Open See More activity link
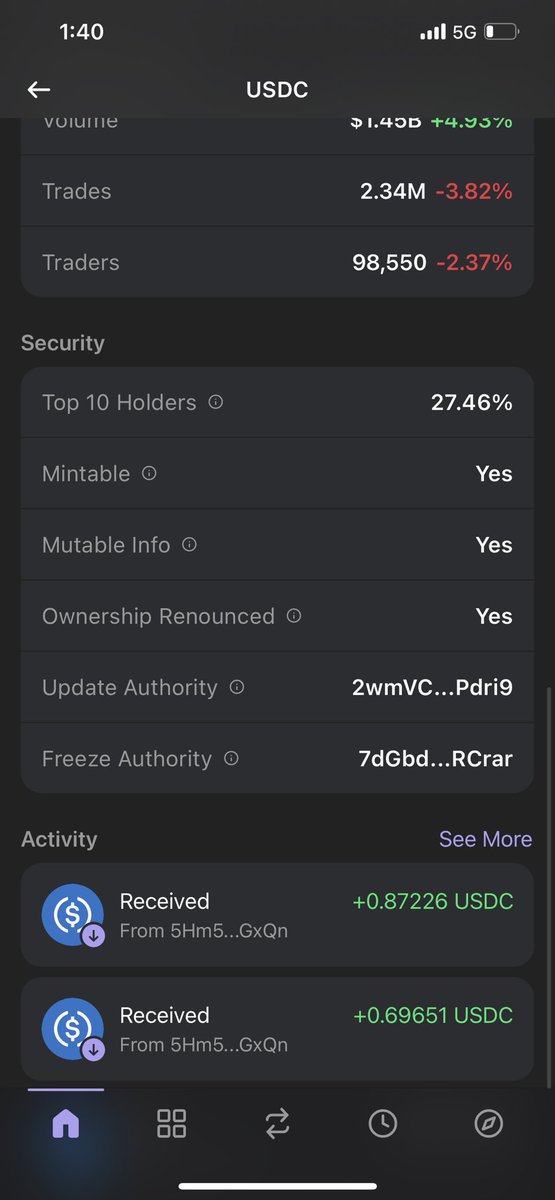Viewport: 555px width, 1200px height. pos(486,839)
